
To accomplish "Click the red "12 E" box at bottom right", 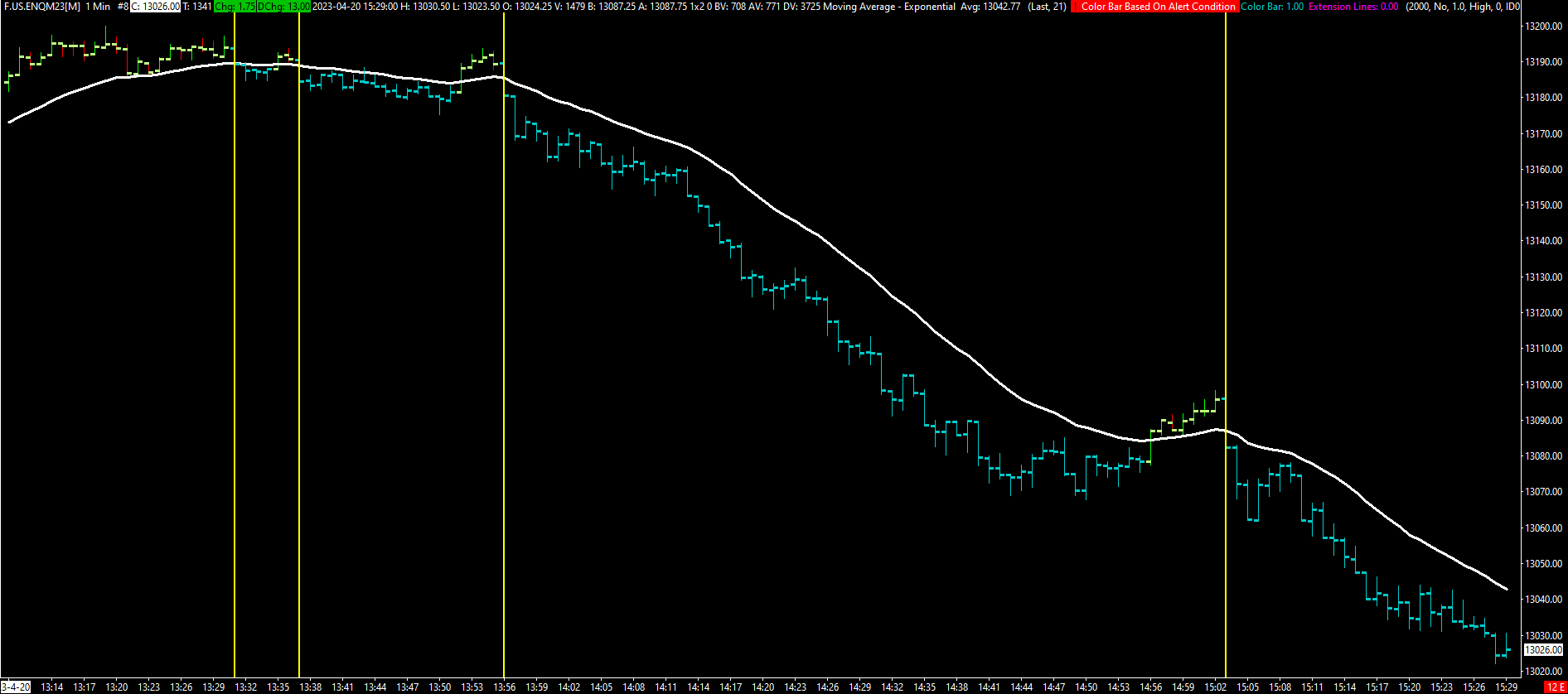I will [x=1555, y=687].
